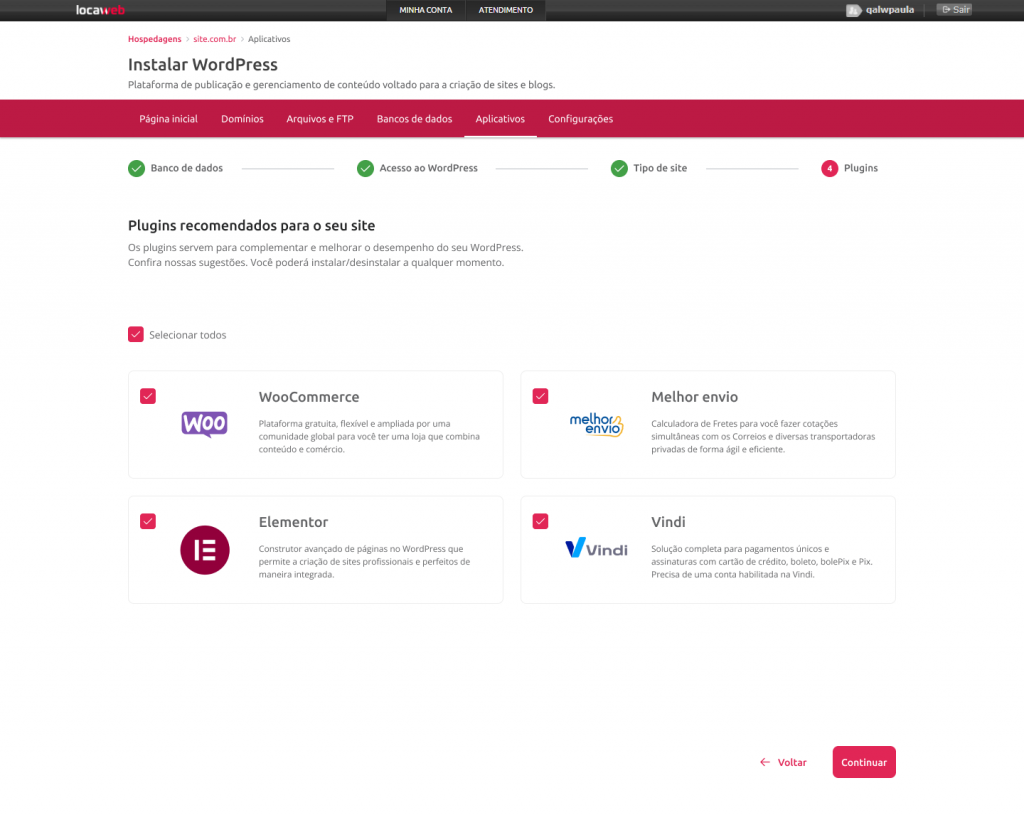Click the Instalar WordPress heading
Image resolution: width=1024 pixels, height=815 pixels.
[x=203, y=65]
